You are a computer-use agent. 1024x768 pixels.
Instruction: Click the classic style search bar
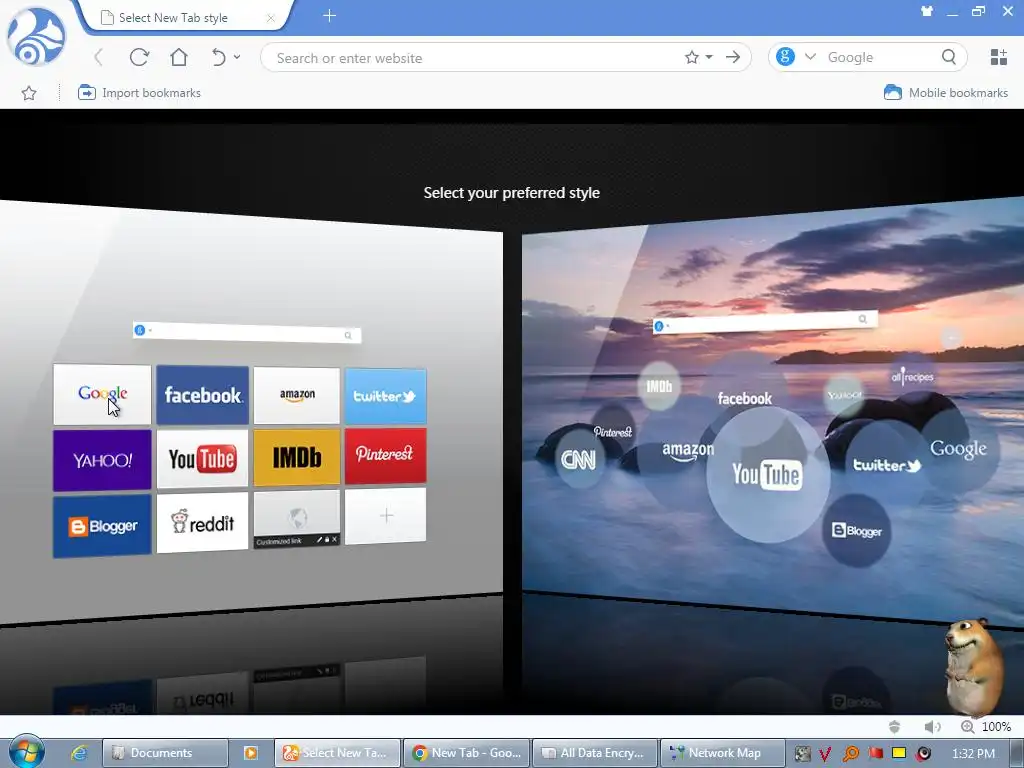(247, 332)
